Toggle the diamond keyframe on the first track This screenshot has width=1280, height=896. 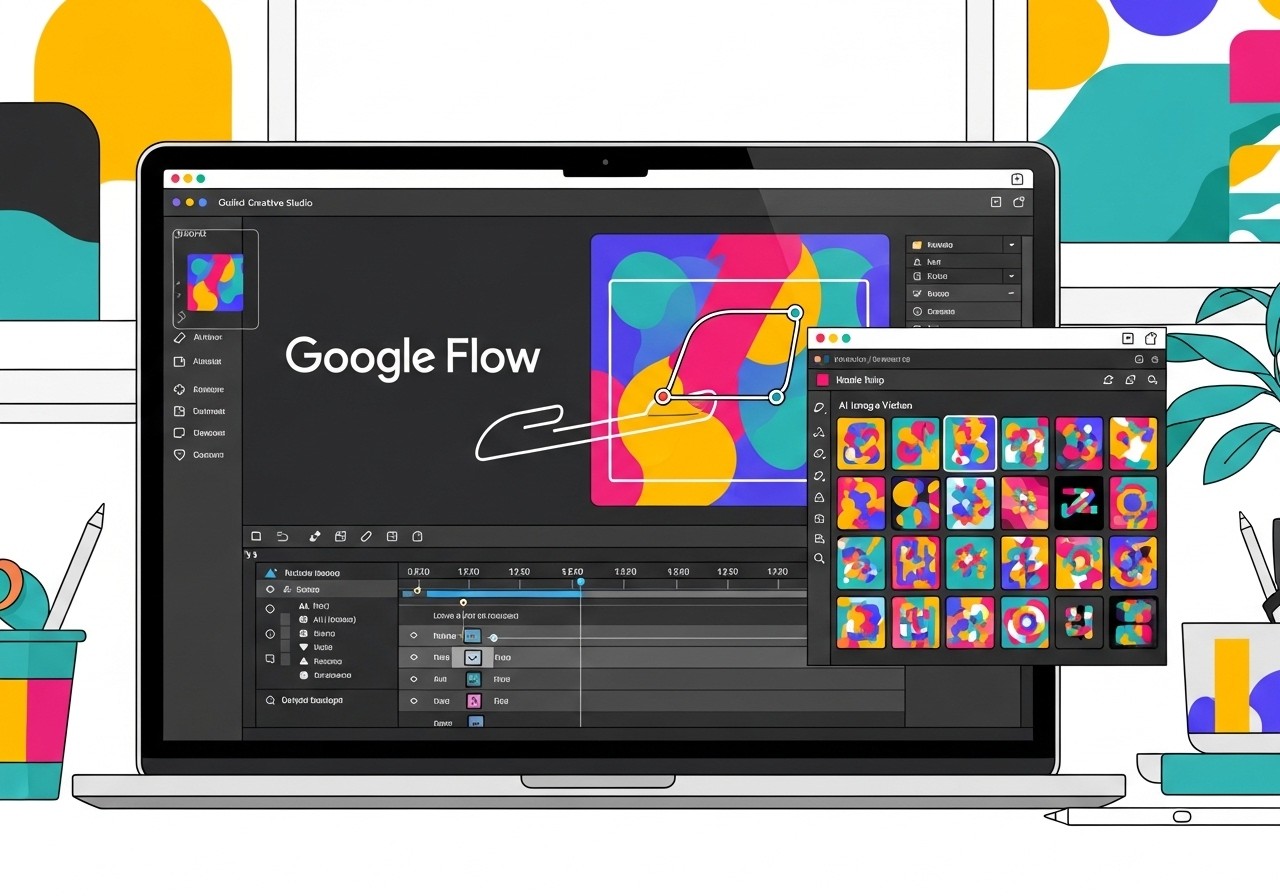tap(413, 636)
